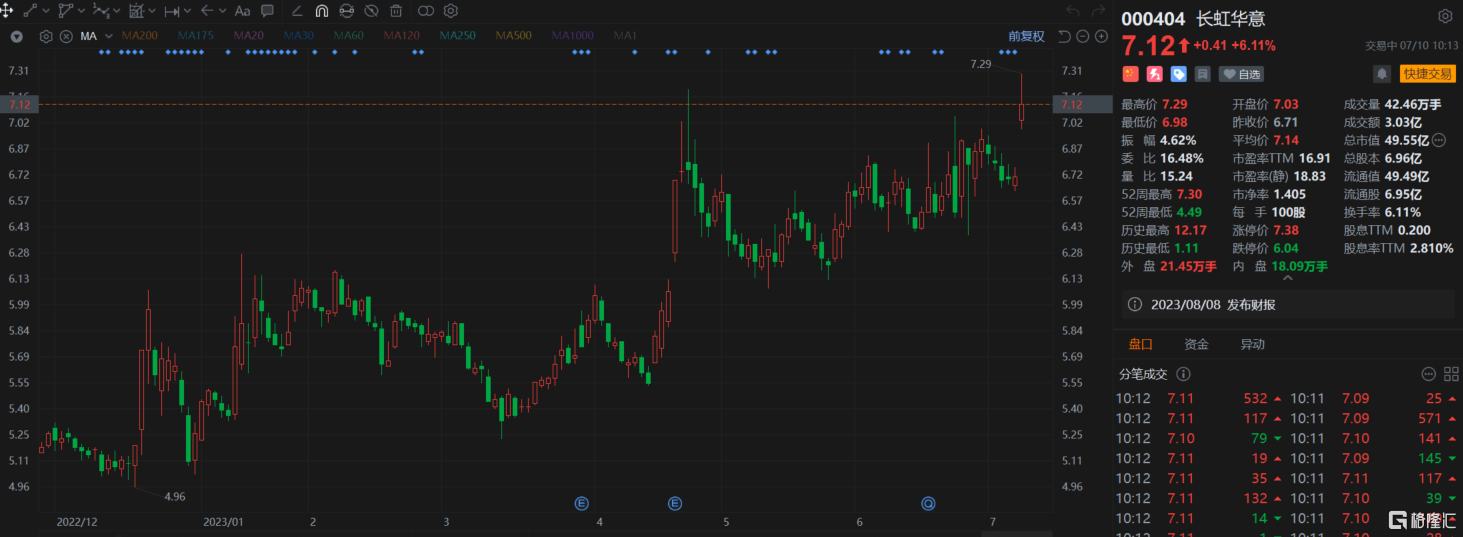1463x537 pixels.
Task: Click the pink lightning margin icon
Action: 1154,74
